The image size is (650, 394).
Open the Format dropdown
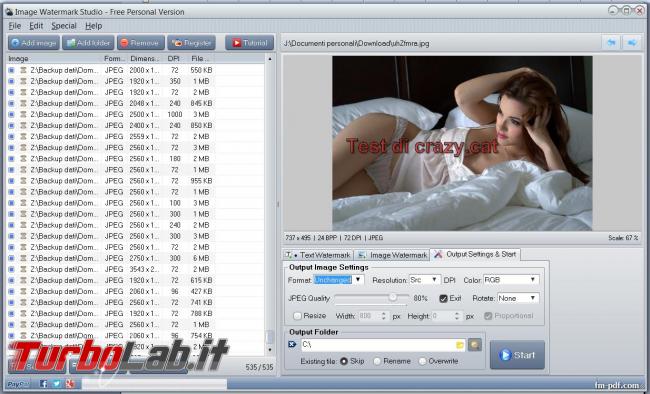click(x=339, y=280)
